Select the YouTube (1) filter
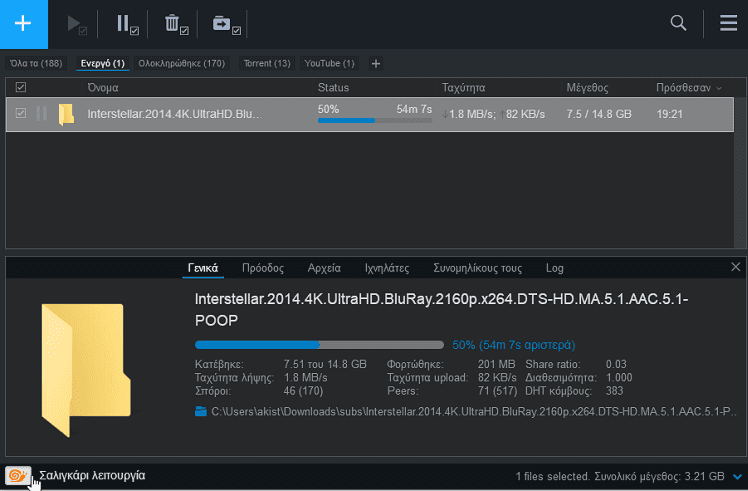This screenshot has height=491, width=748. tap(330, 63)
